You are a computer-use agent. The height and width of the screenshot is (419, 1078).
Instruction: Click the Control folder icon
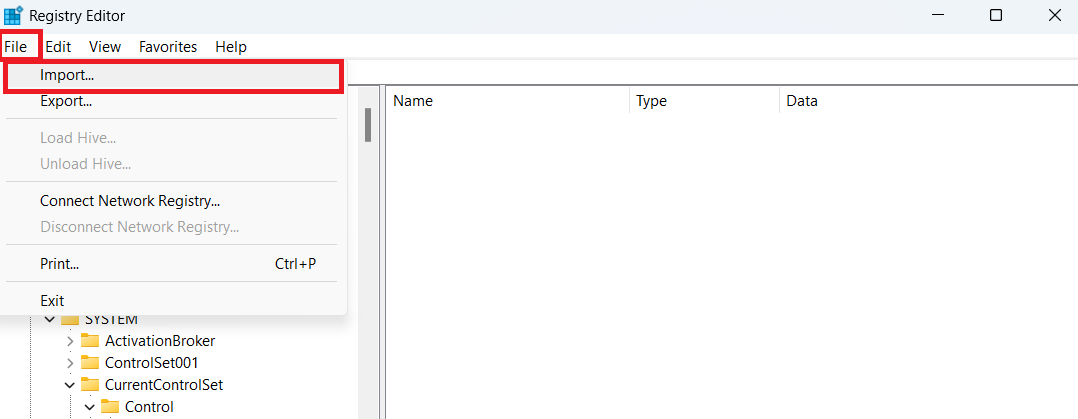[x=110, y=406]
